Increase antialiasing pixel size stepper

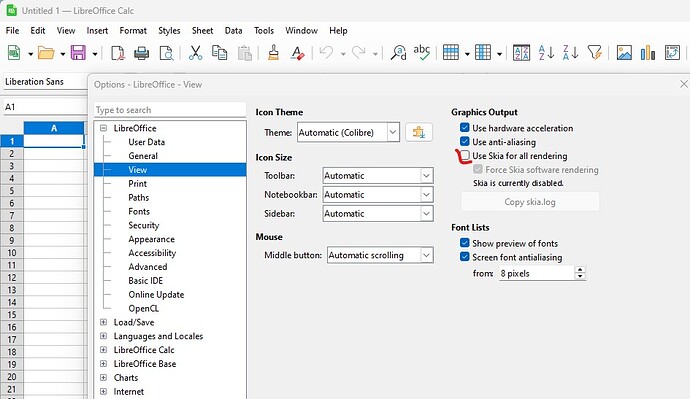580,270
